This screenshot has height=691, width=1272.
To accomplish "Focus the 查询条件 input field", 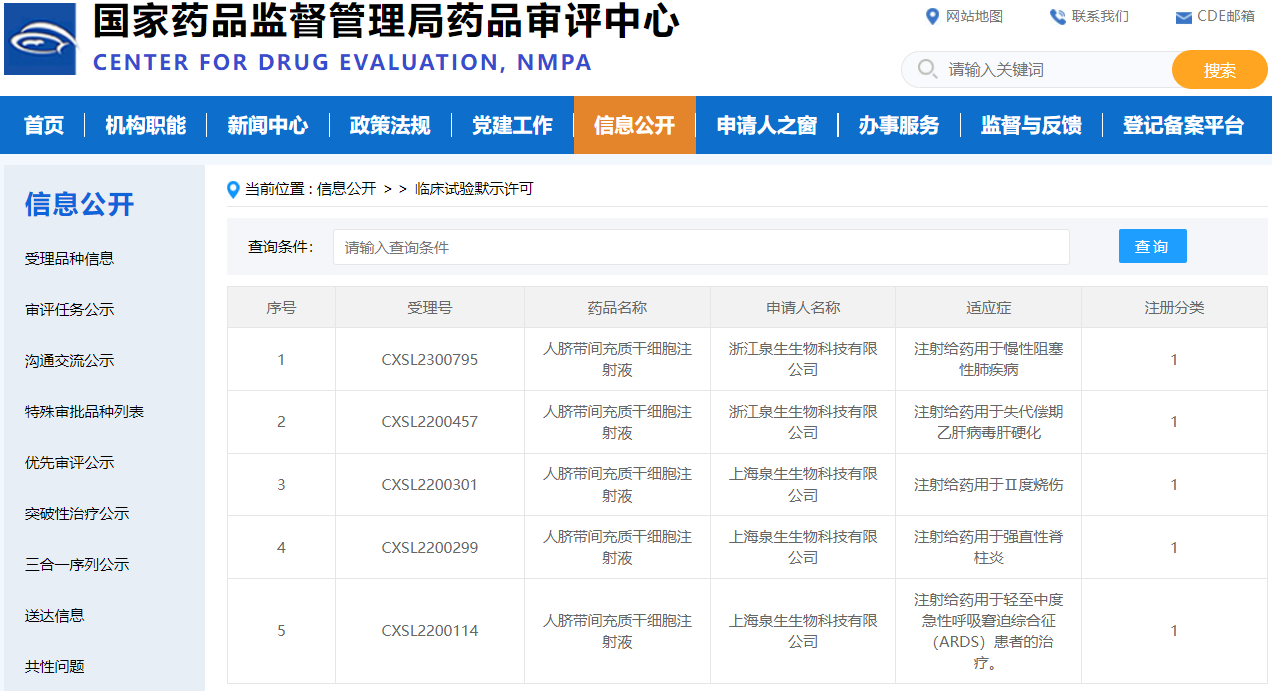I will click(x=700, y=247).
